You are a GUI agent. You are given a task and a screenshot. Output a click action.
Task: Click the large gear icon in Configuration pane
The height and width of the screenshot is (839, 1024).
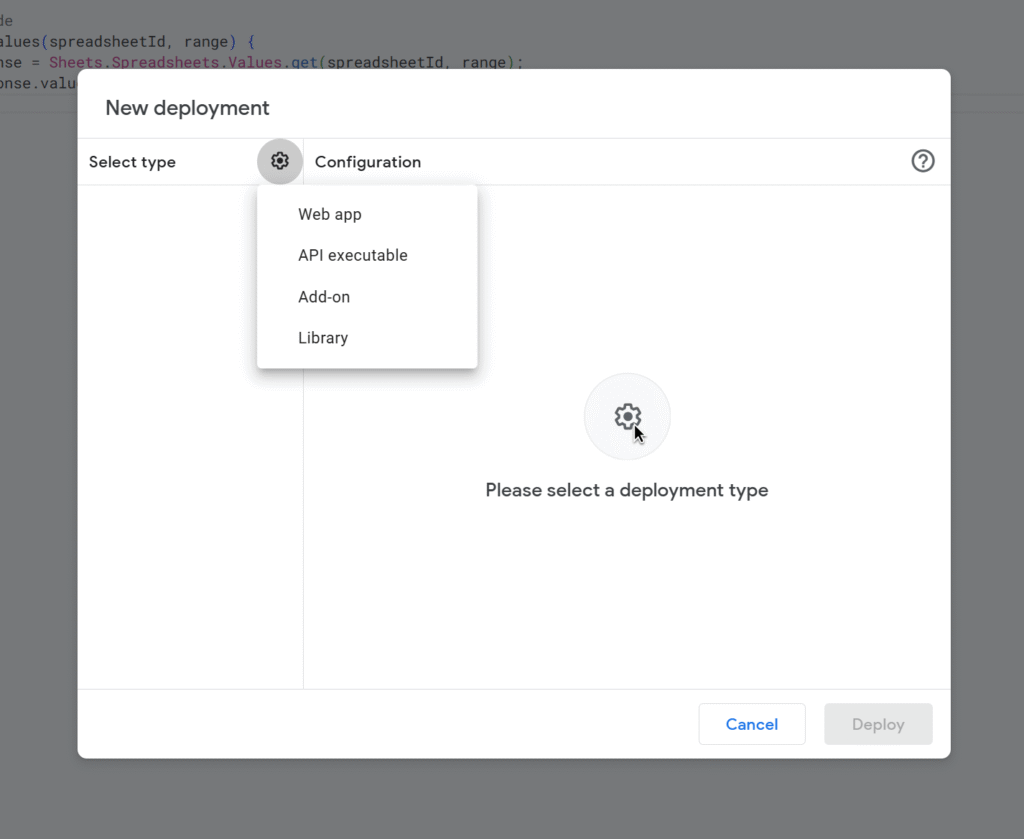627,417
